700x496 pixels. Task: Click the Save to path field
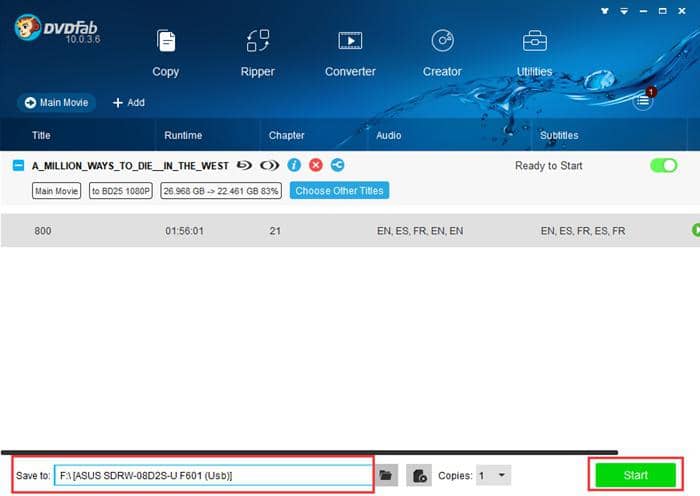click(213, 475)
